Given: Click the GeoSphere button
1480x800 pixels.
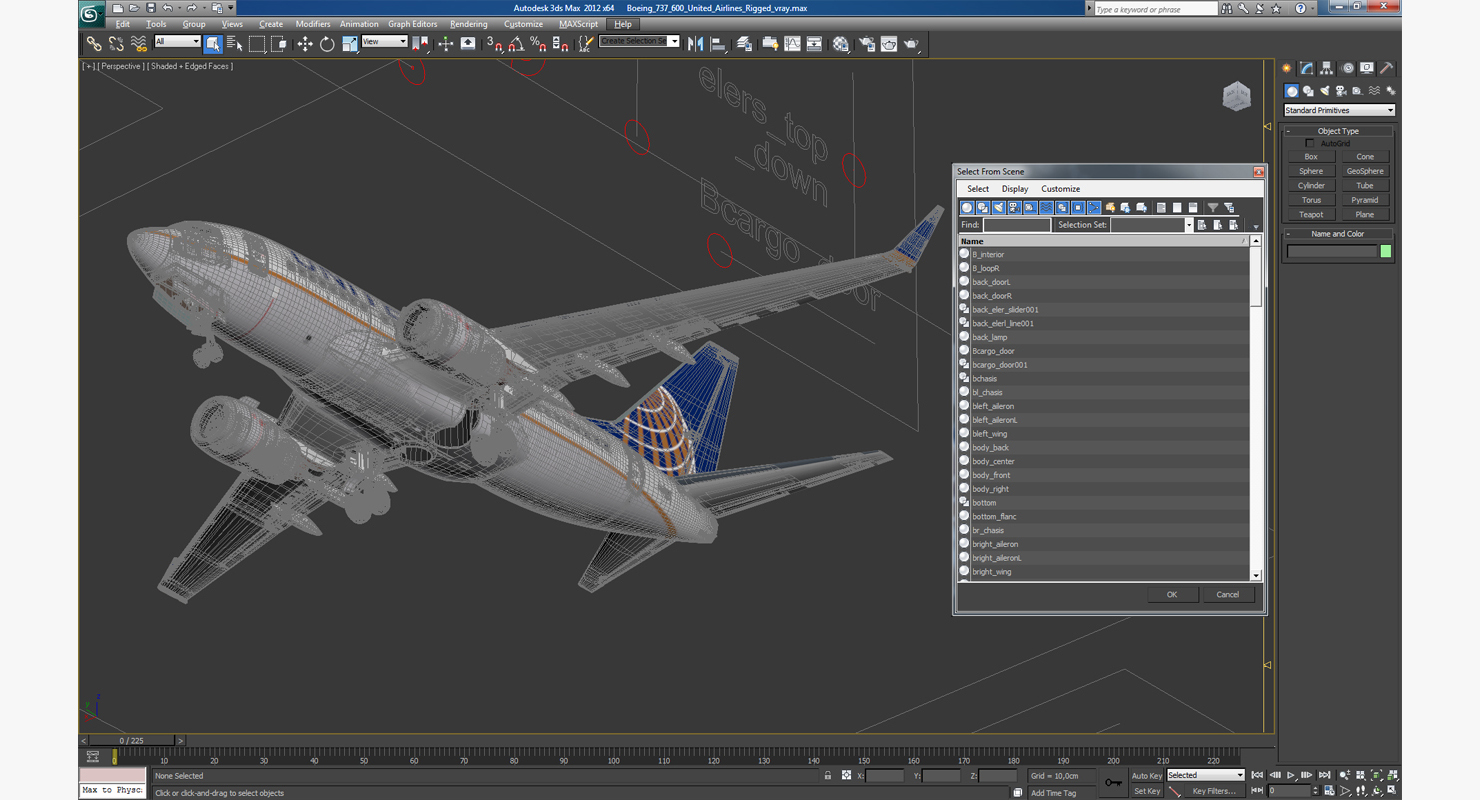Looking at the screenshot, I should tap(1365, 171).
